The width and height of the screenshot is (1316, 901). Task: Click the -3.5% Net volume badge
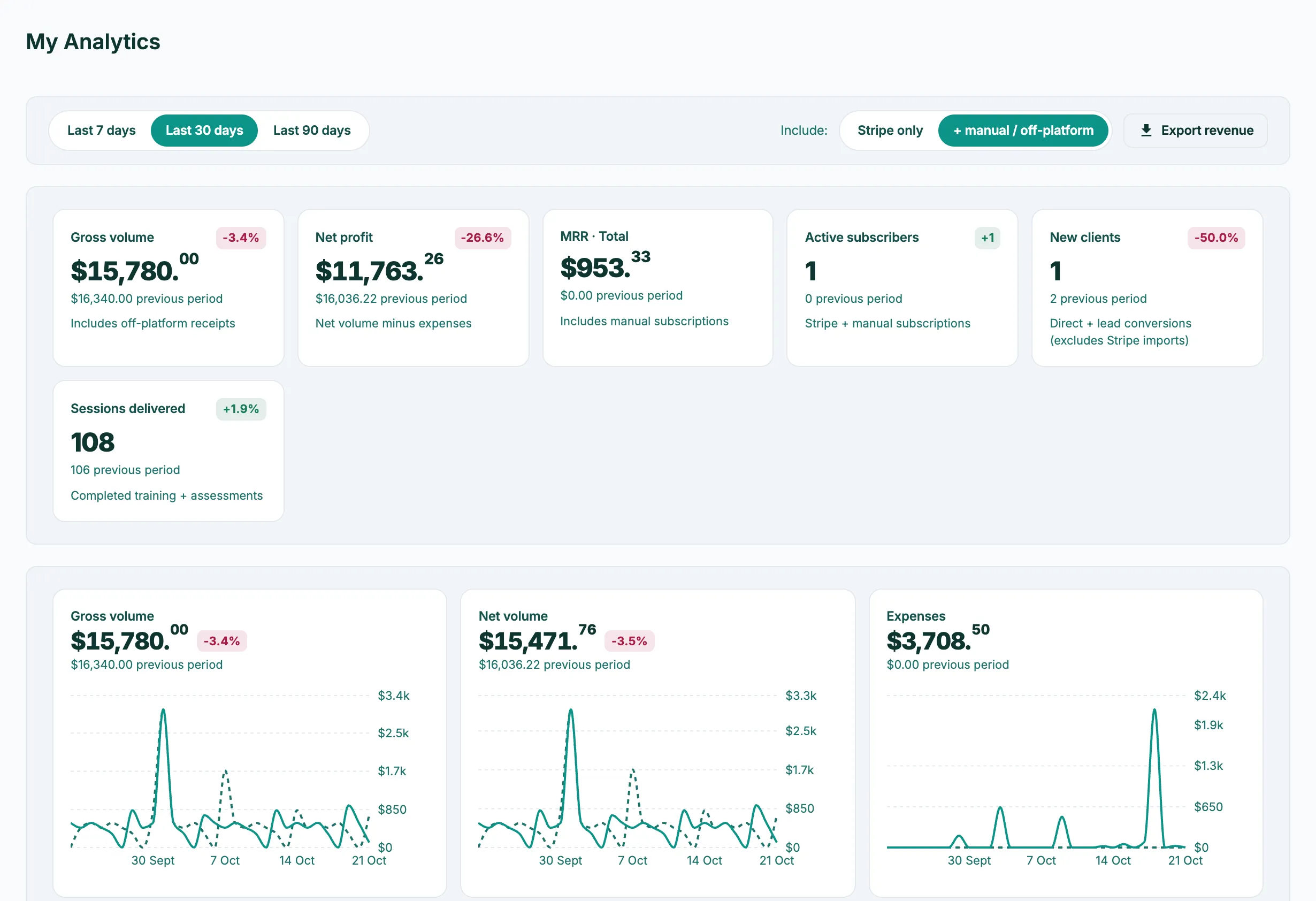[629, 641]
